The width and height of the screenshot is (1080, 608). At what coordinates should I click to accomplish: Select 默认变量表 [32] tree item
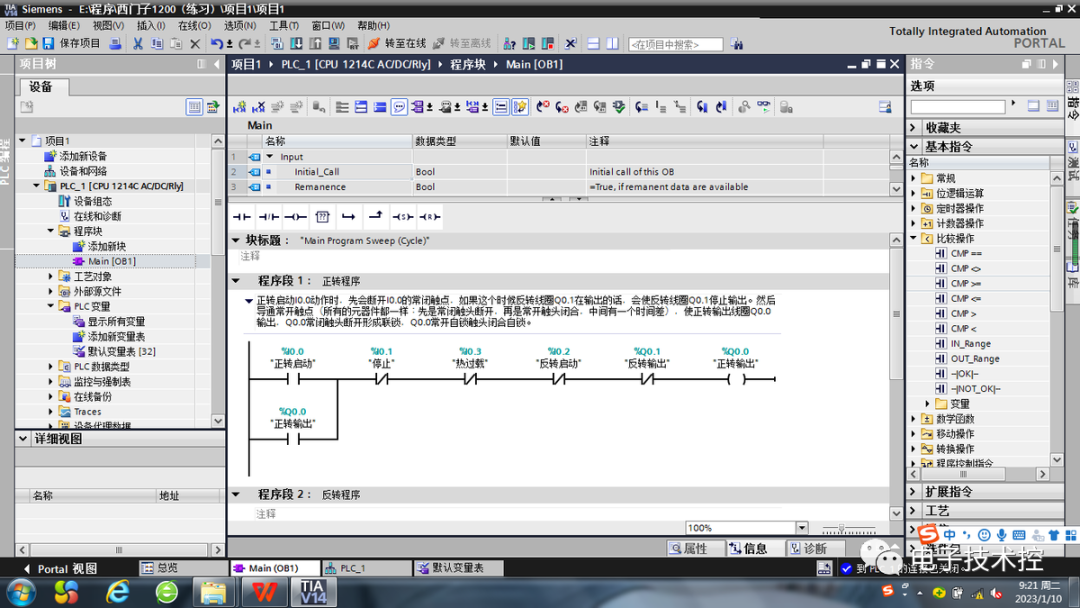[121, 352]
